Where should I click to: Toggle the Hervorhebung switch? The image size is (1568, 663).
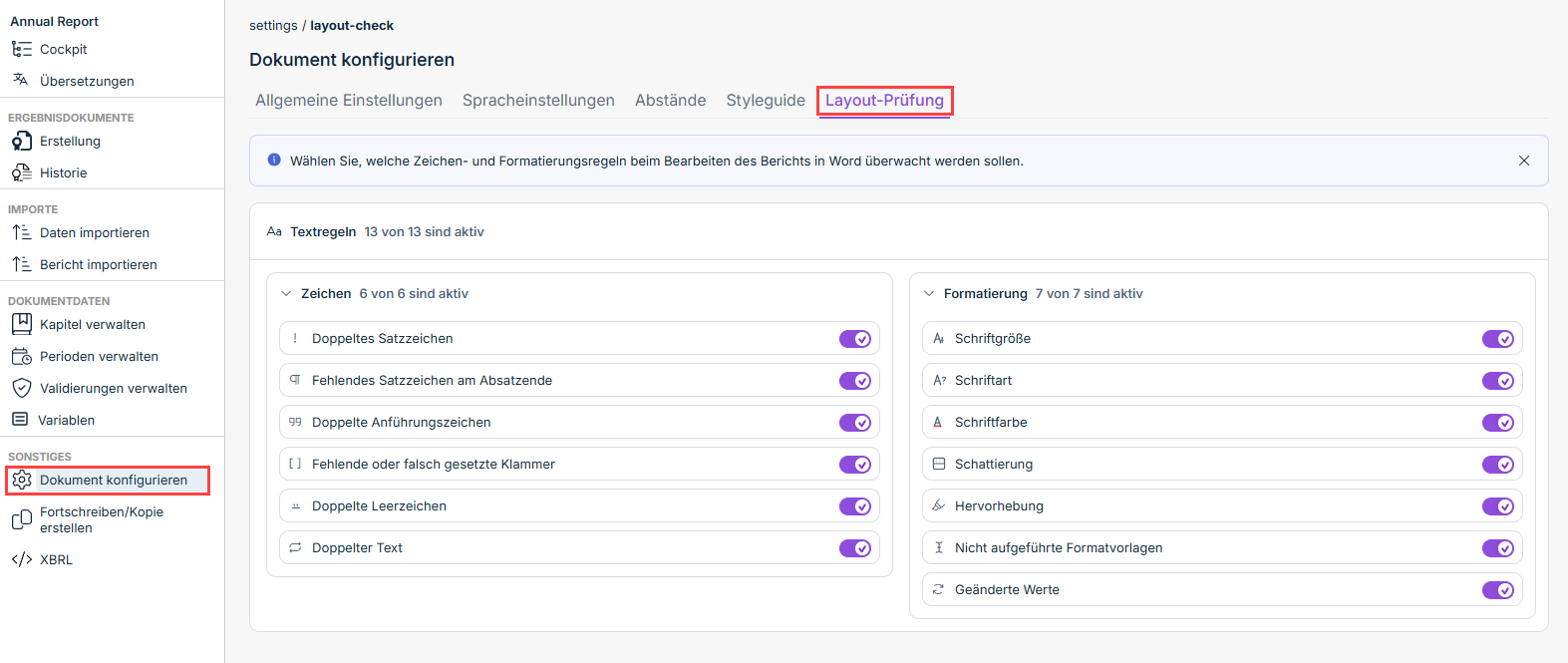(1498, 506)
